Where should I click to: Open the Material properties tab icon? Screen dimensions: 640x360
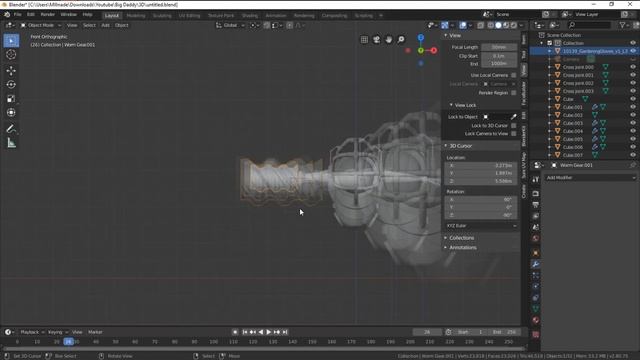pyautogui.click(x=536, y=320)
